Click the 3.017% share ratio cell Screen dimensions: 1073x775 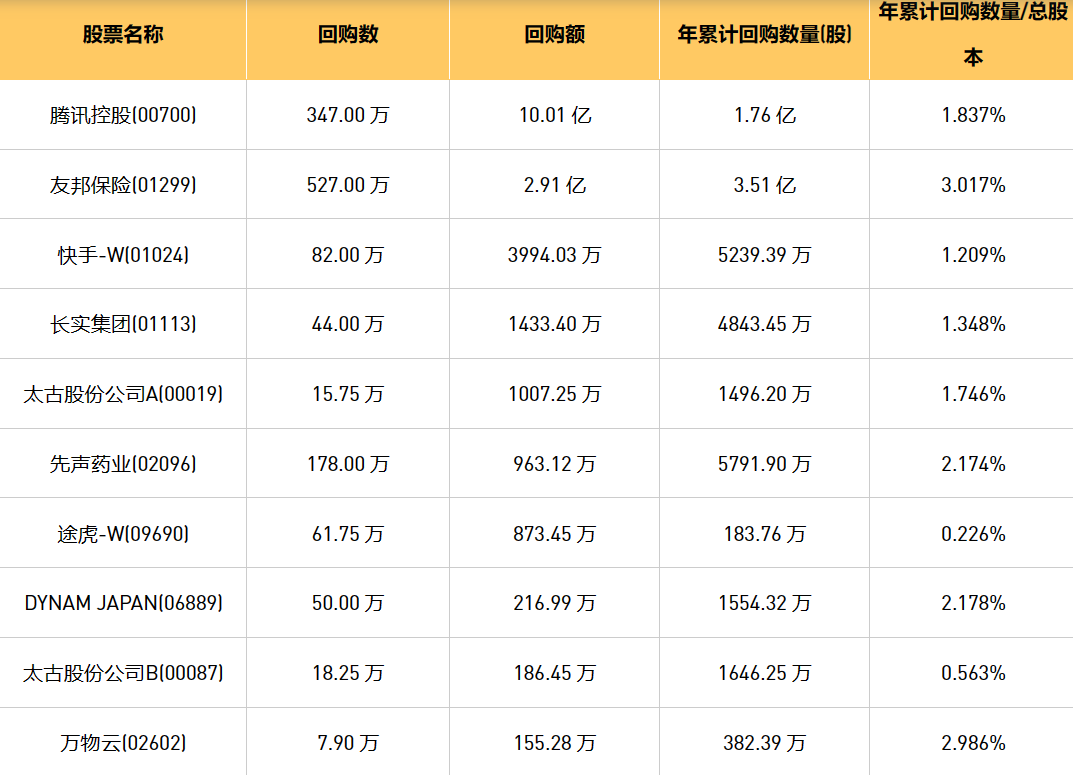click(973, 185)
